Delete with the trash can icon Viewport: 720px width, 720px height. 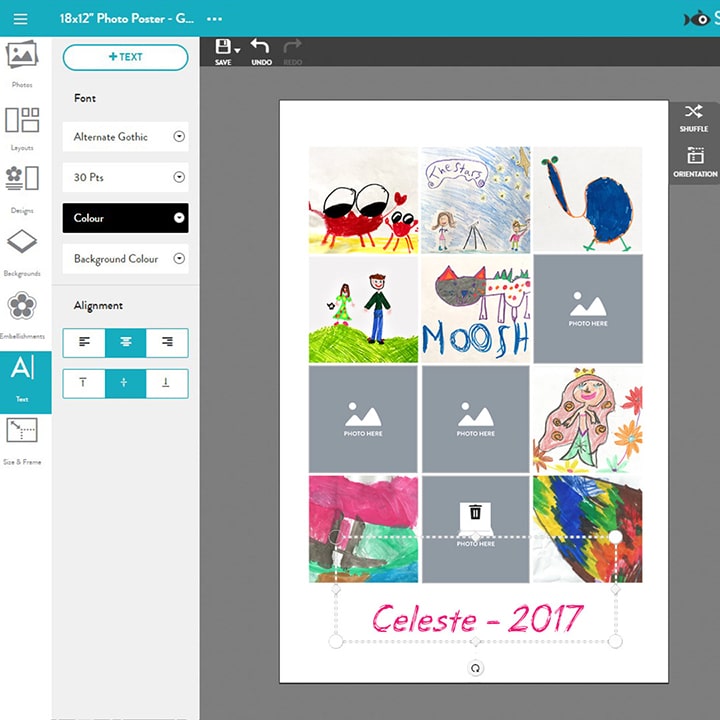(x=475, y=512)
